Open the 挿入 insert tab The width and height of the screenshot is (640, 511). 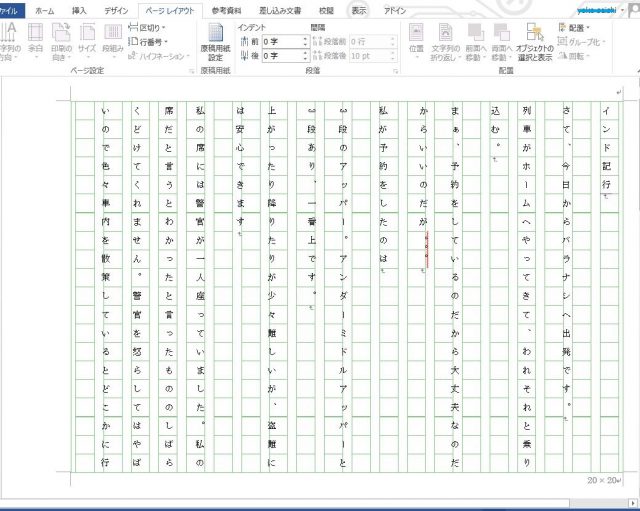pos(79,10)
